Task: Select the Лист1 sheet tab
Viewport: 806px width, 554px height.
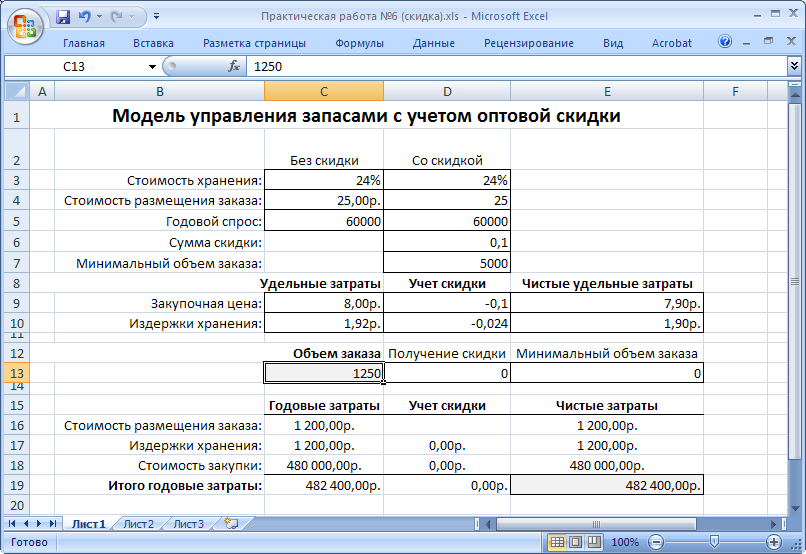Action: (88, 524)
